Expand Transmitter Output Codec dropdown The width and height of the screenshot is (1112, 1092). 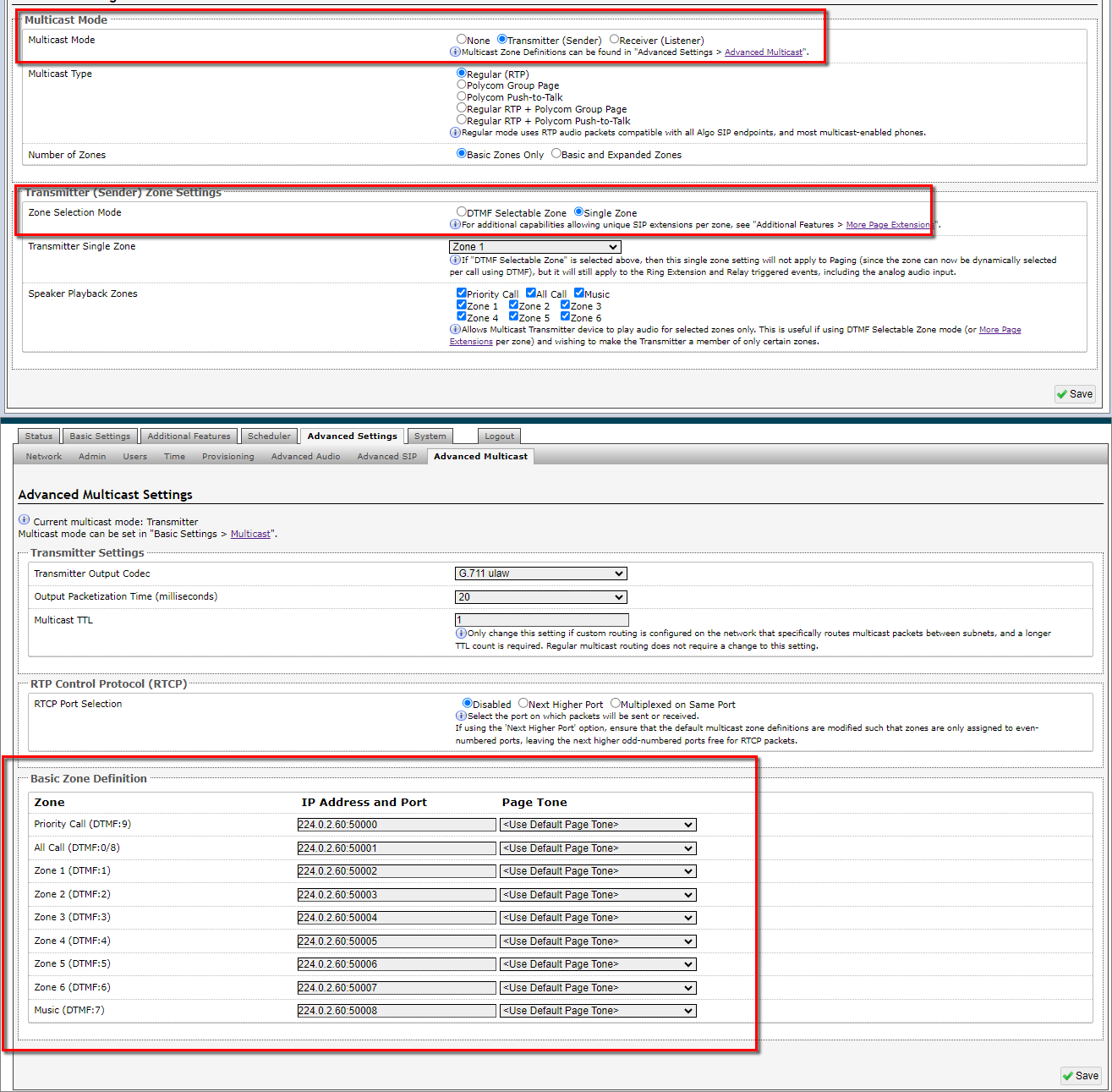pos(540,573)
